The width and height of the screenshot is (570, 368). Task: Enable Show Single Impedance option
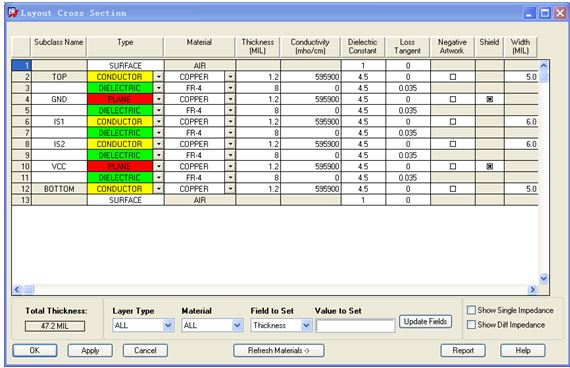click(x=471, y=310)
